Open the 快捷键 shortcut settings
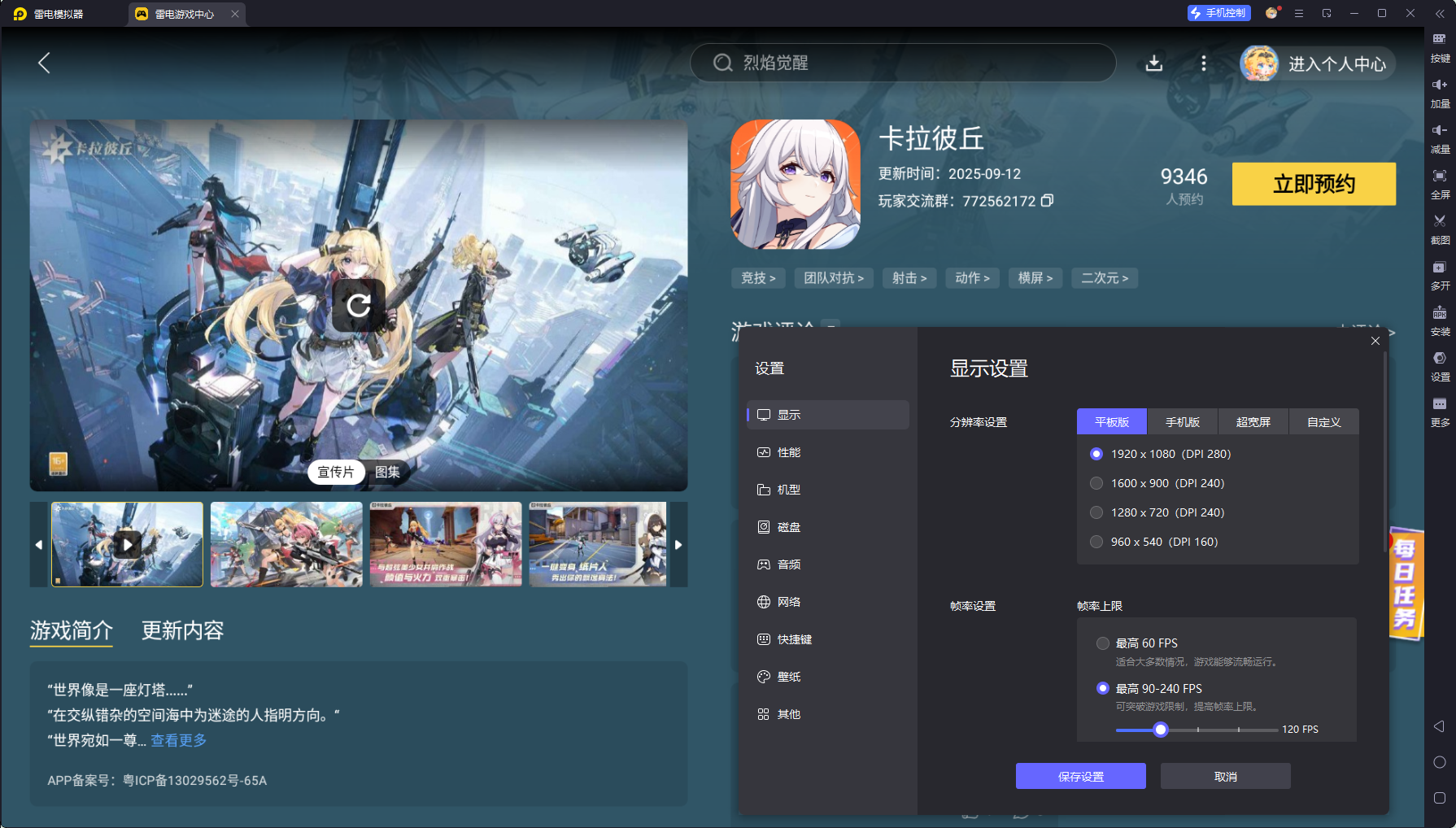This screenshot has height=828, width=1456. tap(795, 639)
